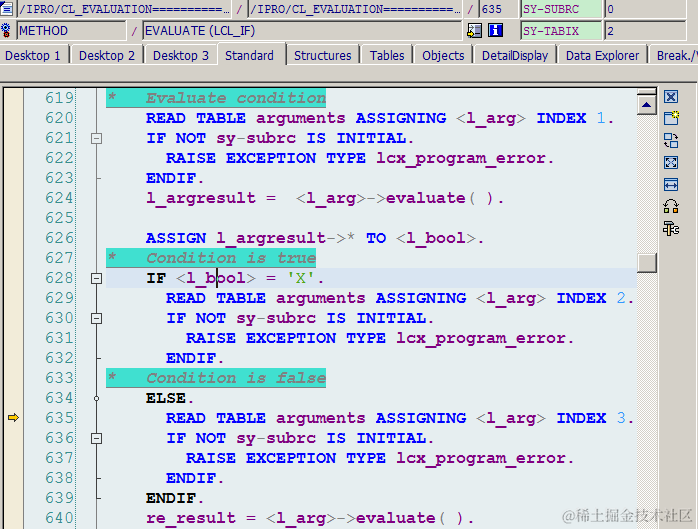
Task: Open the services of the tool icon
Action: coord(671,207)
